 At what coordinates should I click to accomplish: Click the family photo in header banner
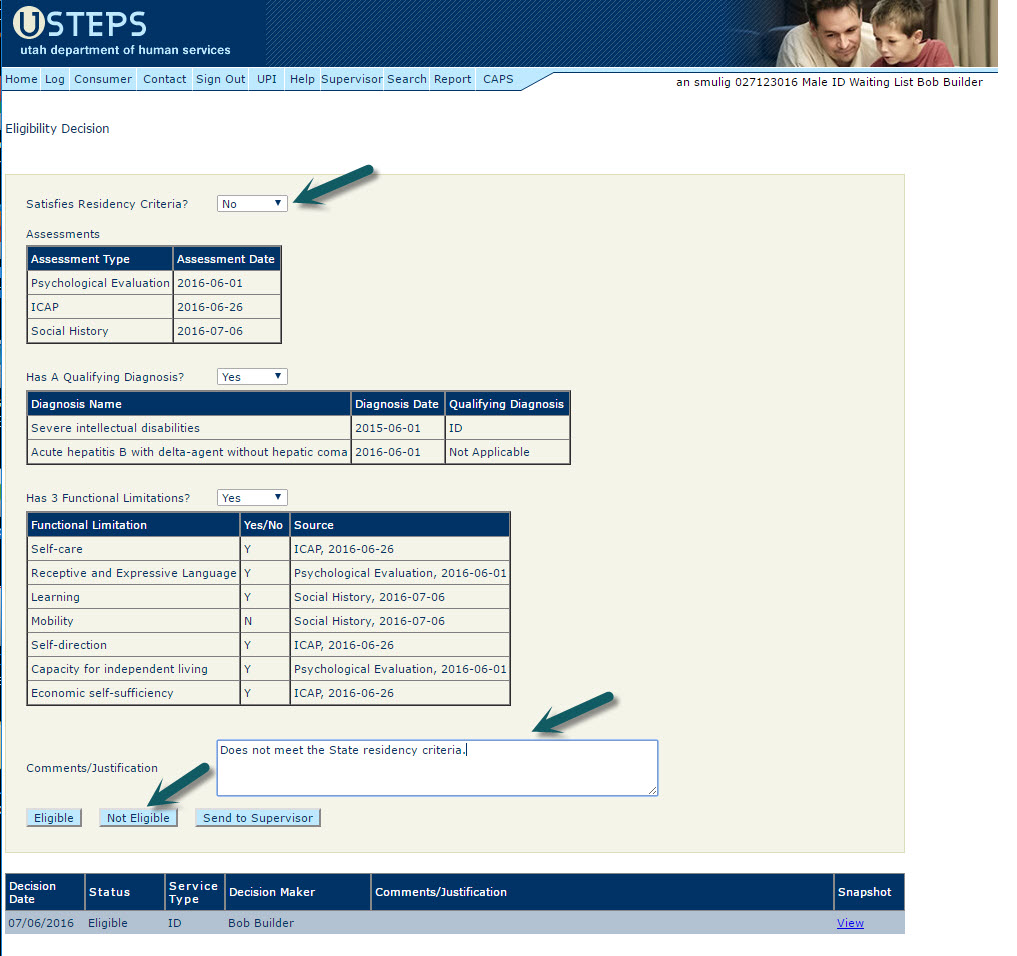pyautogui.click(x=880, y=34)
